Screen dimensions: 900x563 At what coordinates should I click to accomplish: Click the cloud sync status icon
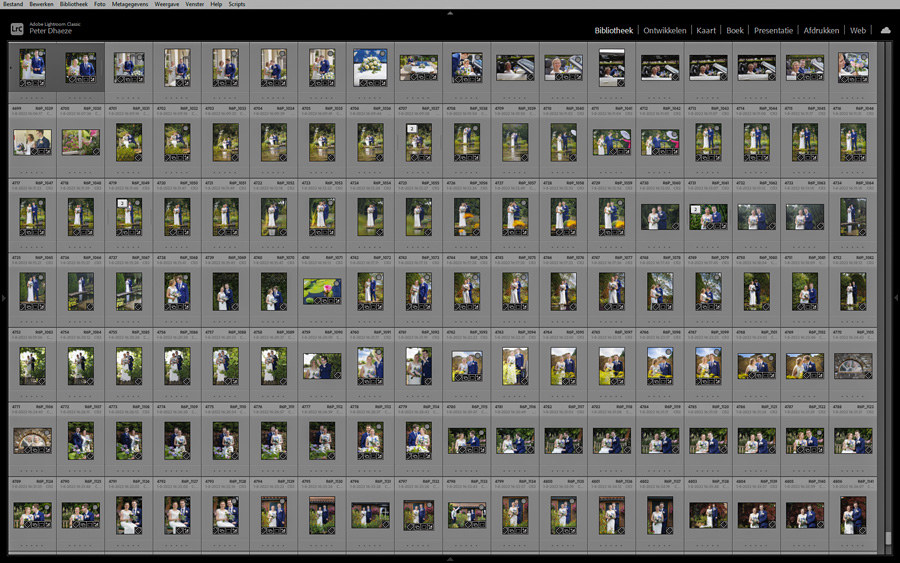(x=885, y=31)
